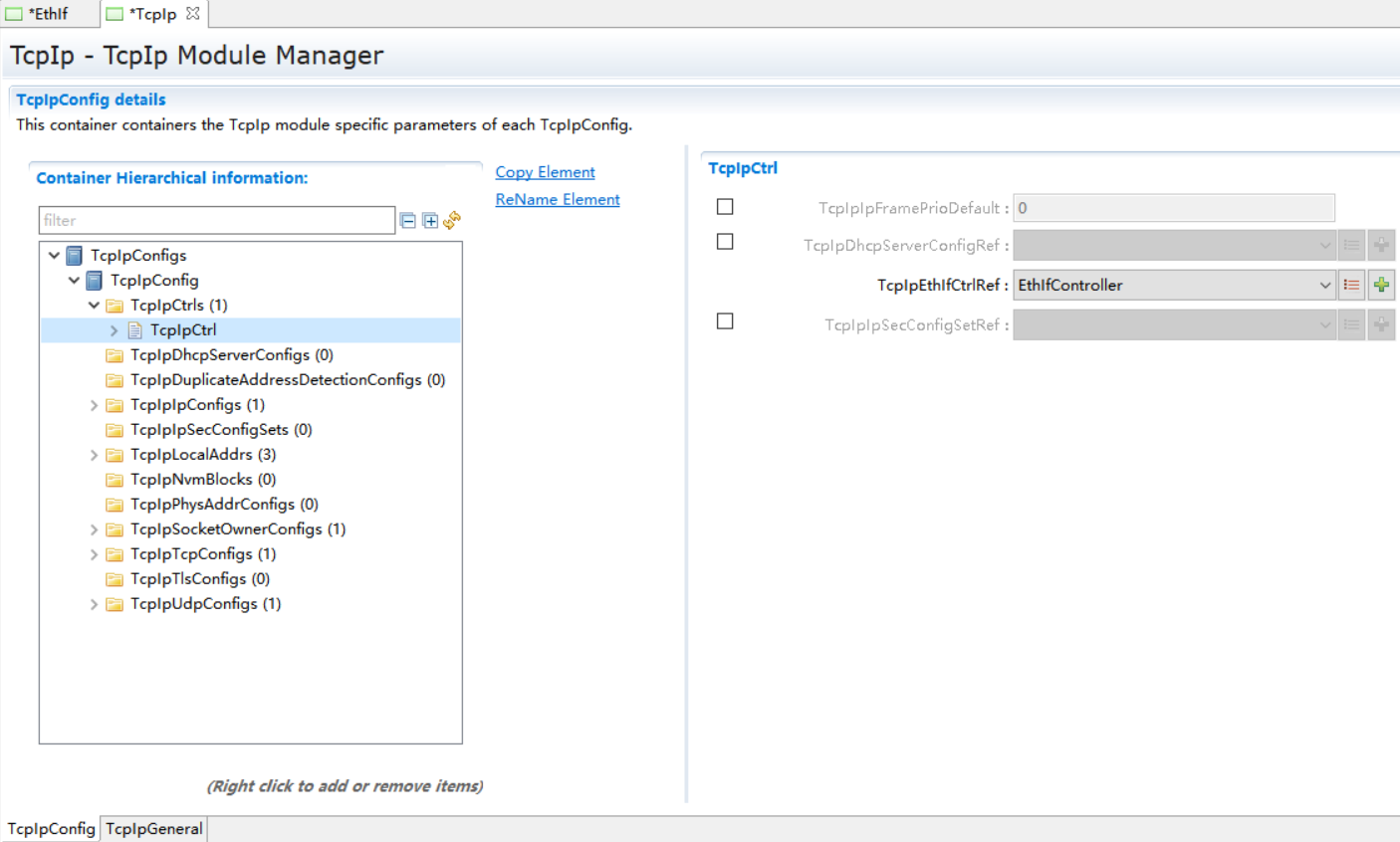The image size is (1400, 842).
Task: Collapse the TcpIpCtrls tree node
Action: (x=94, y=306)
